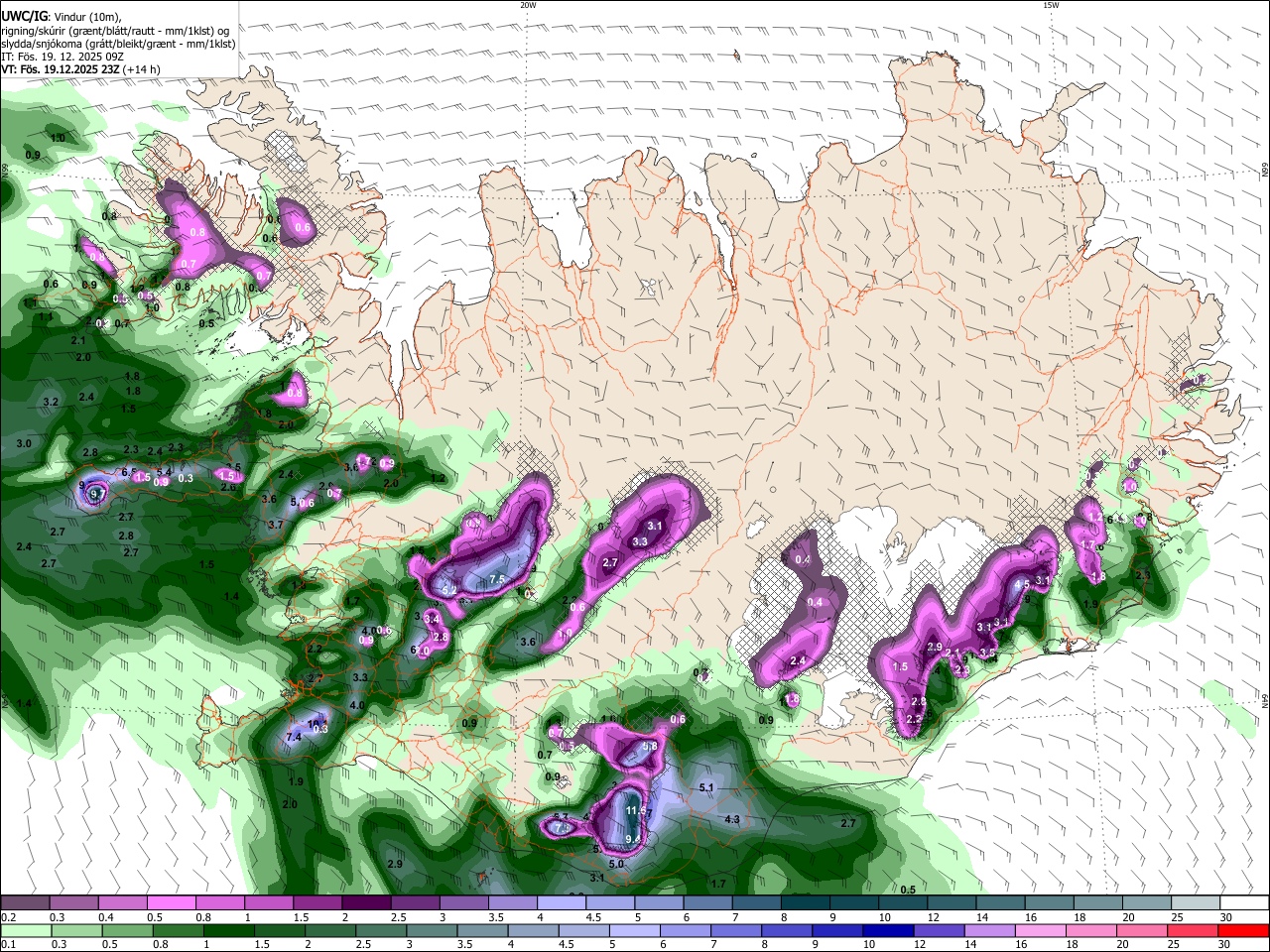
Task: Click the "UWC/IG: Vindur (10m)" title text
Action: point(62,16)
